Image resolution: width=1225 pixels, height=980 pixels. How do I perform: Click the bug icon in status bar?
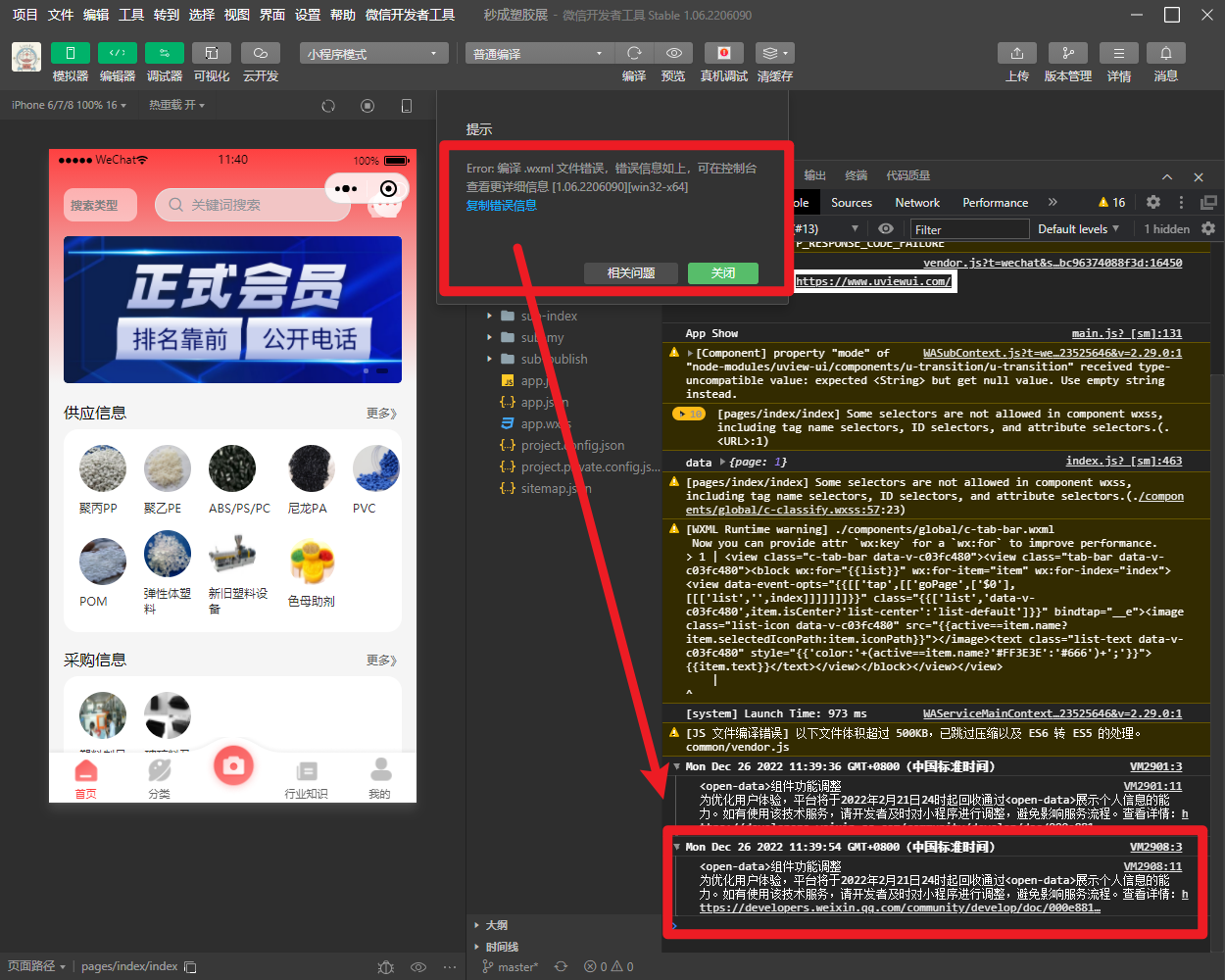(386, 966)
